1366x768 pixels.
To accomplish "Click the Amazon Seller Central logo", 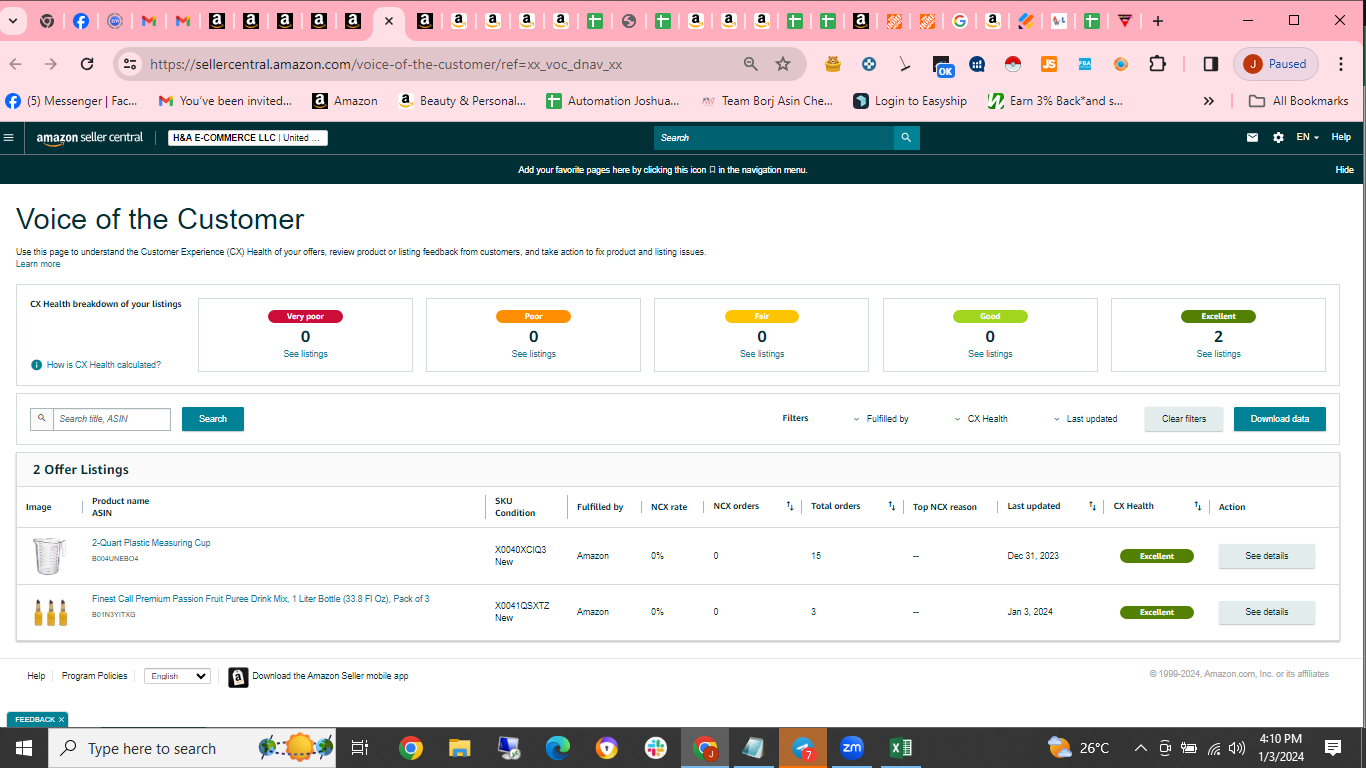I will click(90, 138).
